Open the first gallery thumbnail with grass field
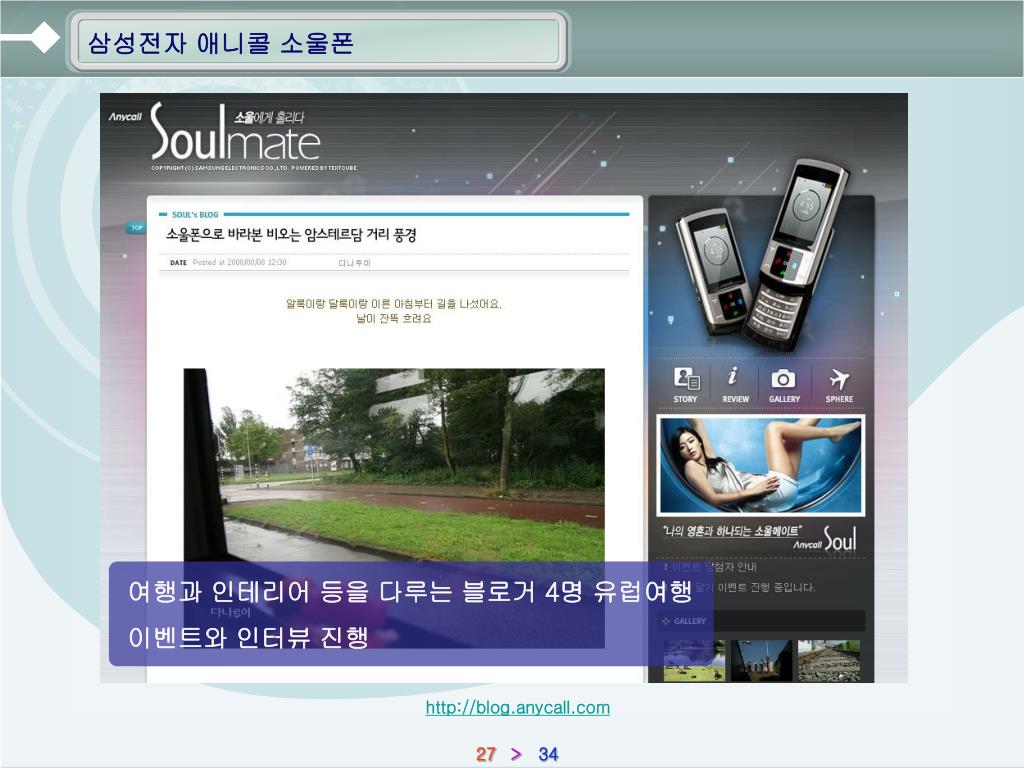 pyautogui.click(x=694, y=661)
